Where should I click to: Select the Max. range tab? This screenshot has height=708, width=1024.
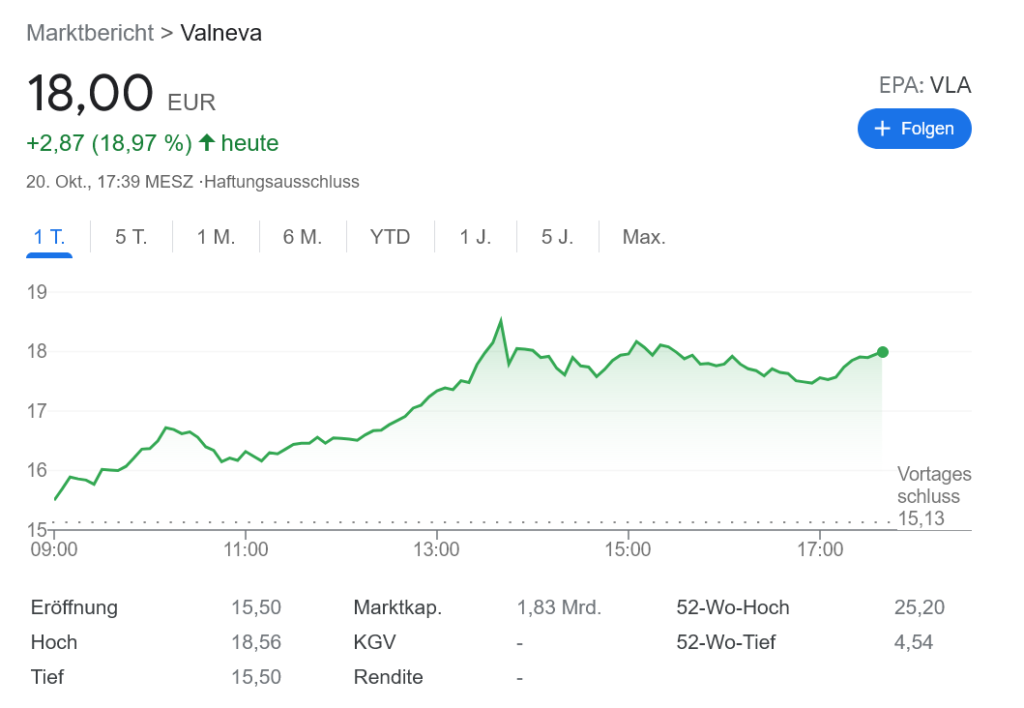click(644, 237)
